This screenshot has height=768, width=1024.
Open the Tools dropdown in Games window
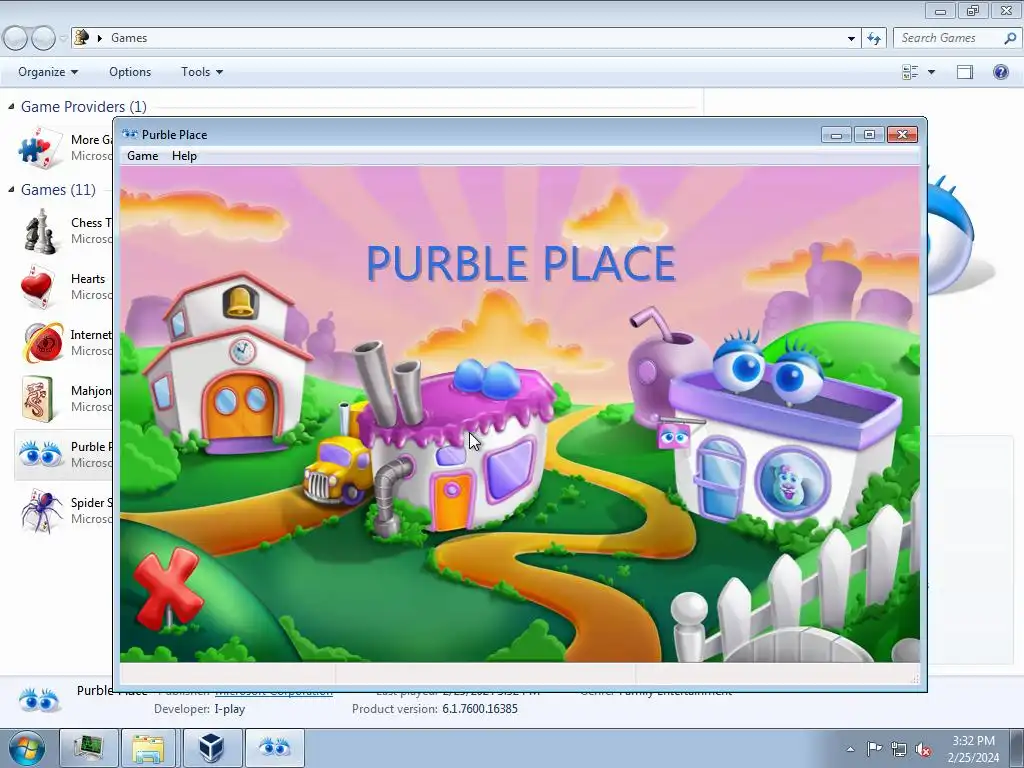click(202, 72)
